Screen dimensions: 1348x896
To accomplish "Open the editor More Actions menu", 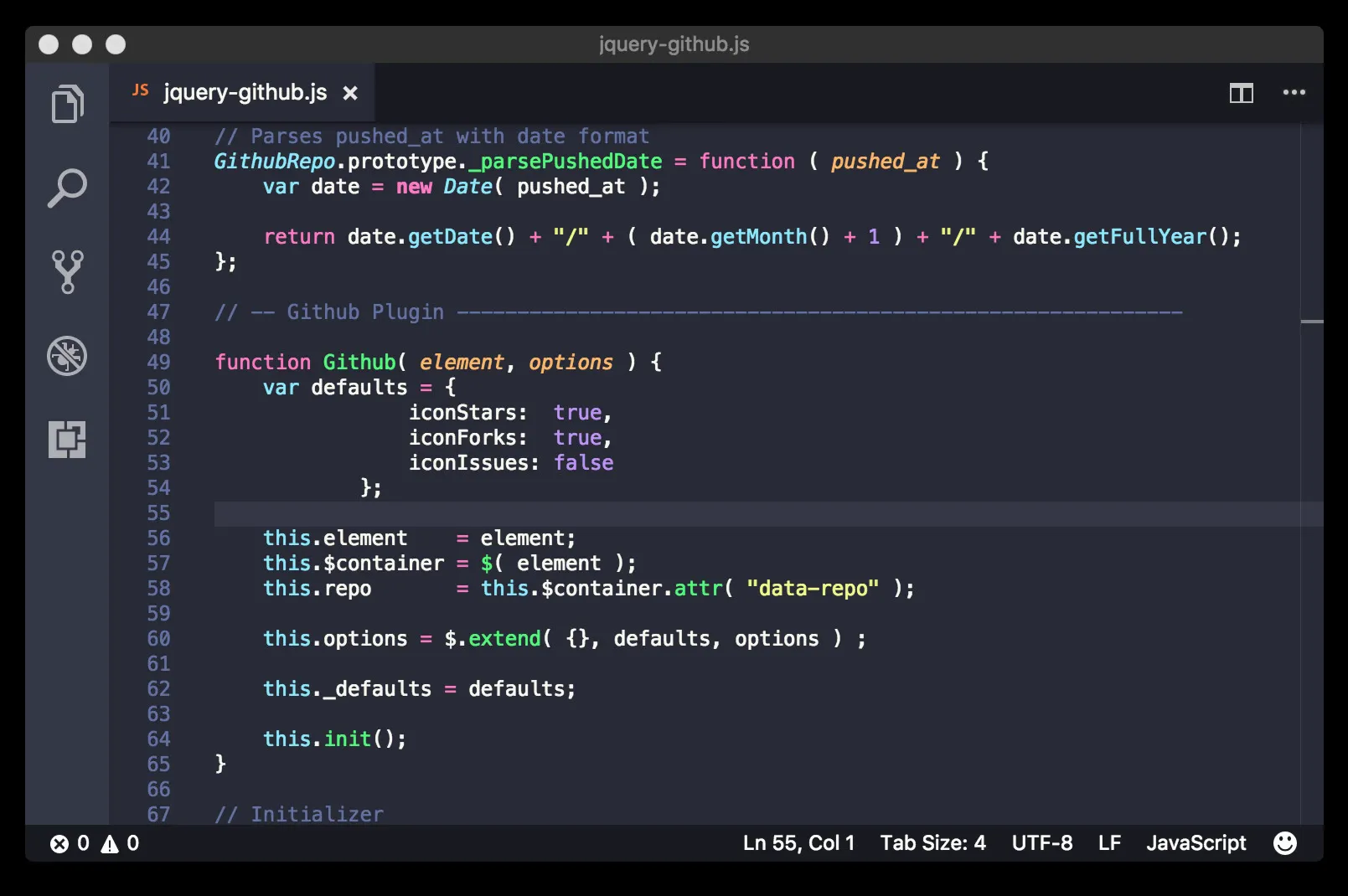I will pyautogui.click(x=1294, y=93).
